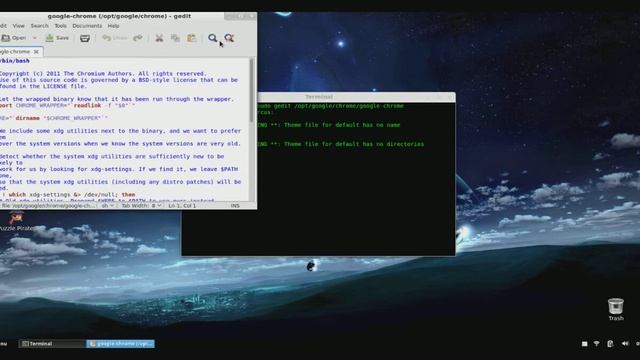Open Find and Replace icon in gedit
Image resolution: width=640 pixels, height=360 pixels.
coord(229,38)
